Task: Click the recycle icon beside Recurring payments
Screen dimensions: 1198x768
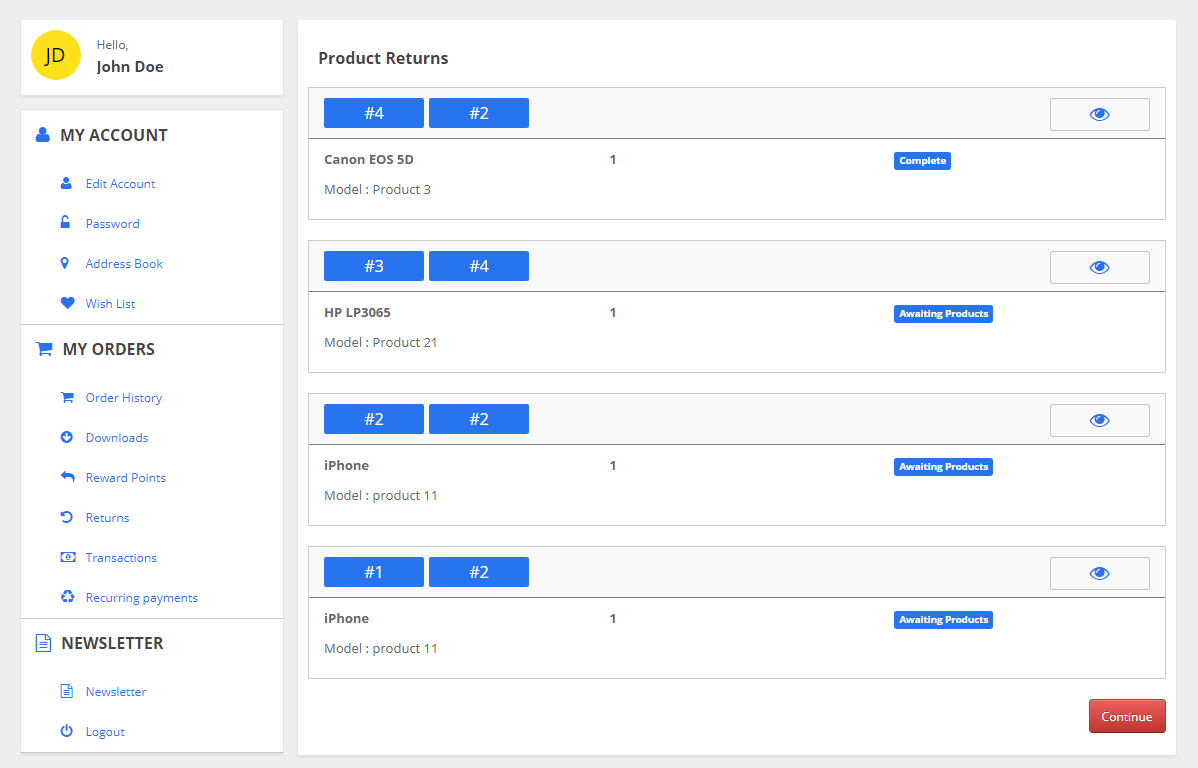Action: 67,597
